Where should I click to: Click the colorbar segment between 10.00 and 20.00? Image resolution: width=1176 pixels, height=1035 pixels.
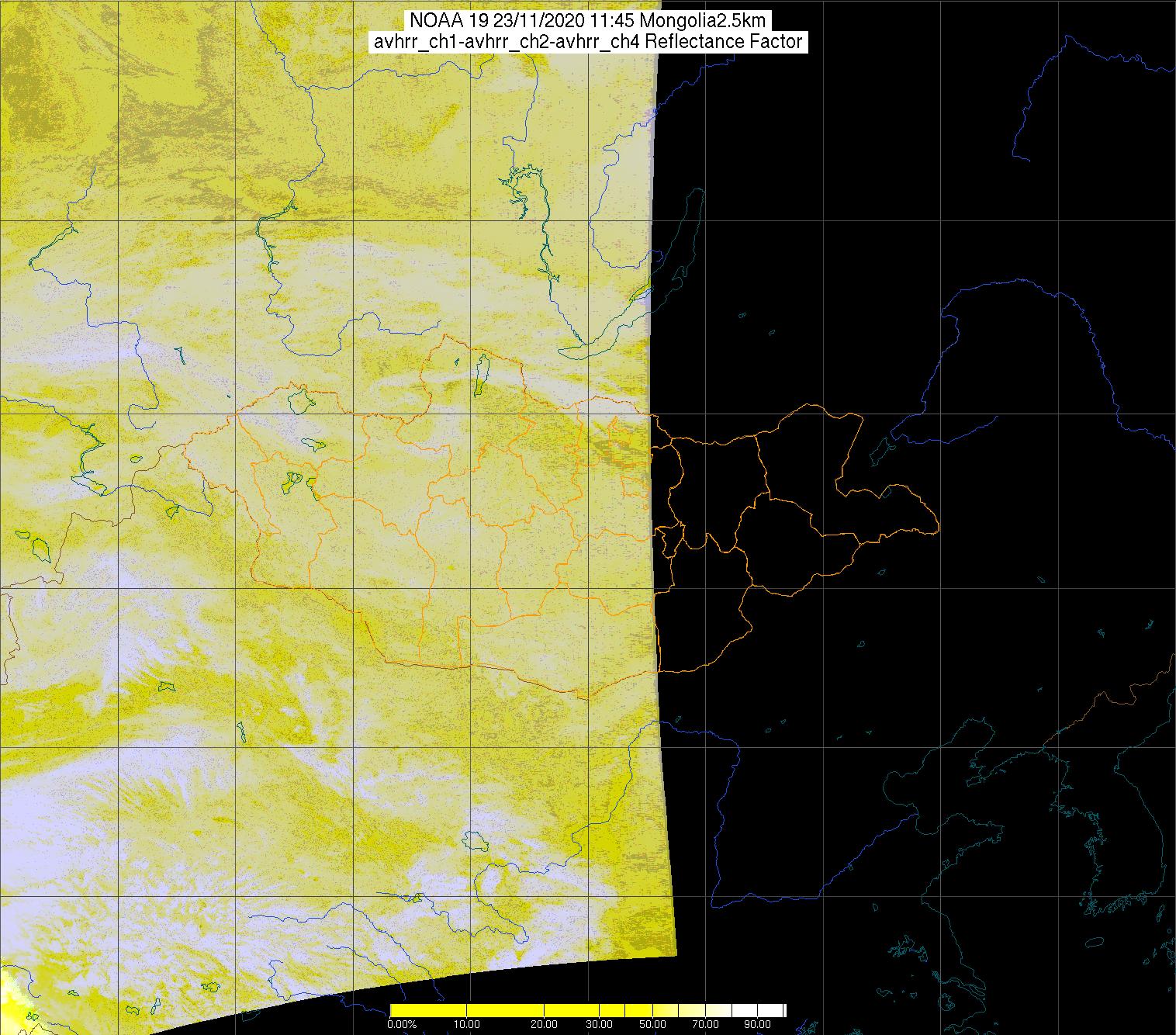tap(505, 1010)
